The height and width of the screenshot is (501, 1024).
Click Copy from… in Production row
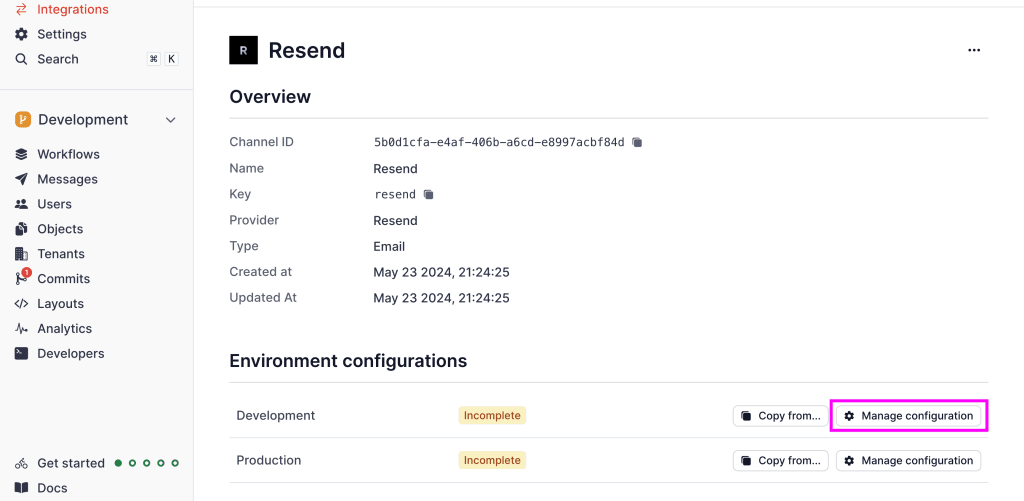pyautogui.click(x=780, y=461)
